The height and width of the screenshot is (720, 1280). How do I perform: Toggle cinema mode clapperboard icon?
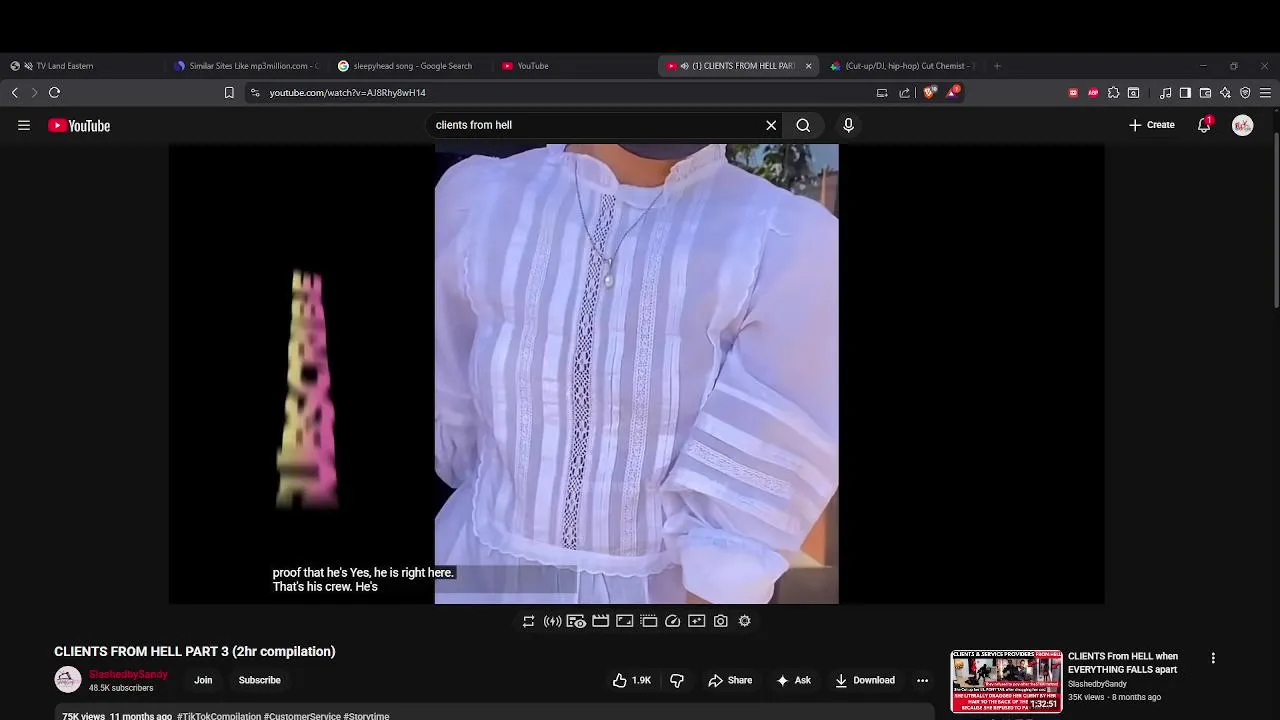[x=600, y=621]
